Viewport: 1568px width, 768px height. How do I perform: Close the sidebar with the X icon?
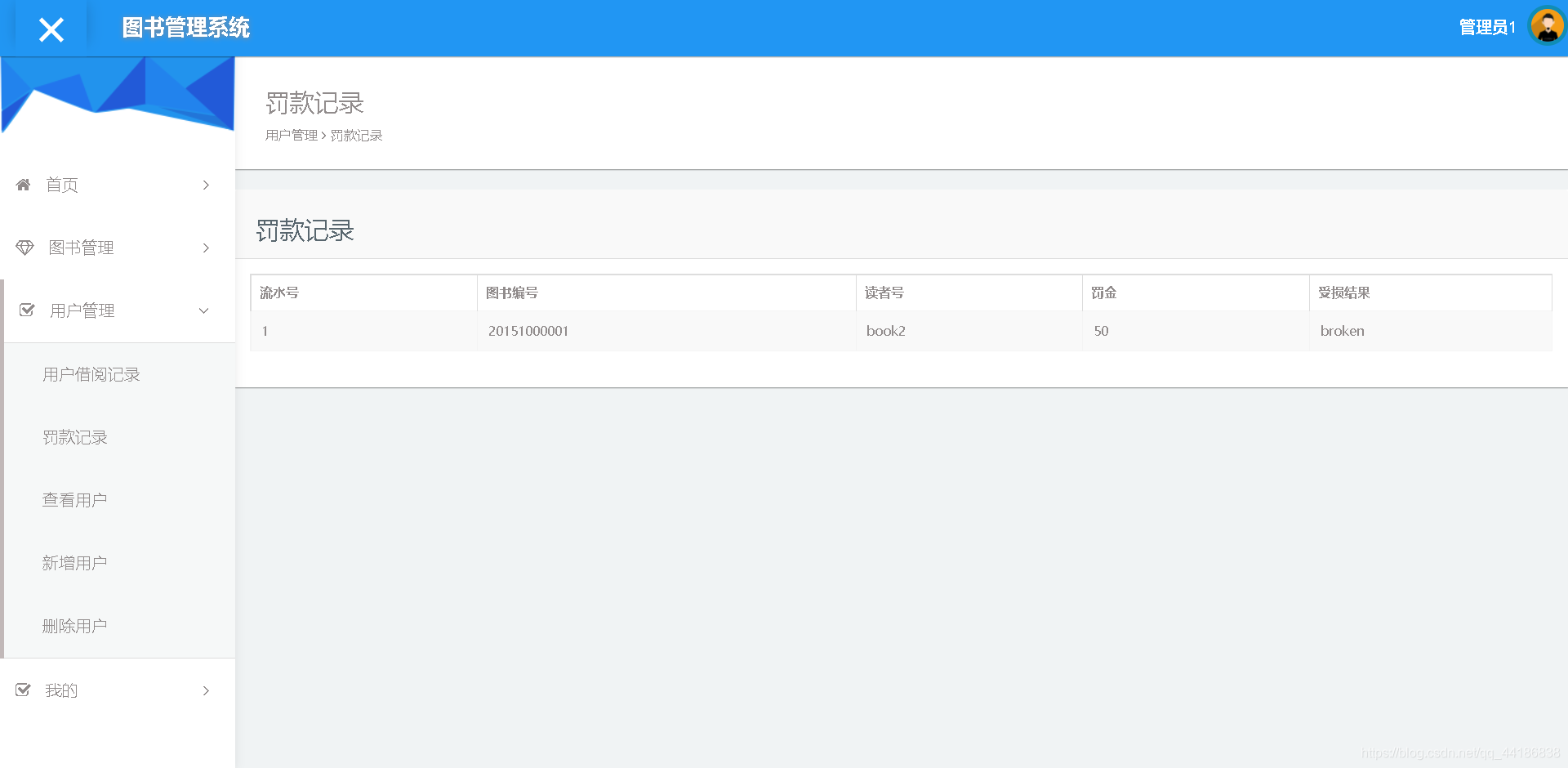point(51,29)
